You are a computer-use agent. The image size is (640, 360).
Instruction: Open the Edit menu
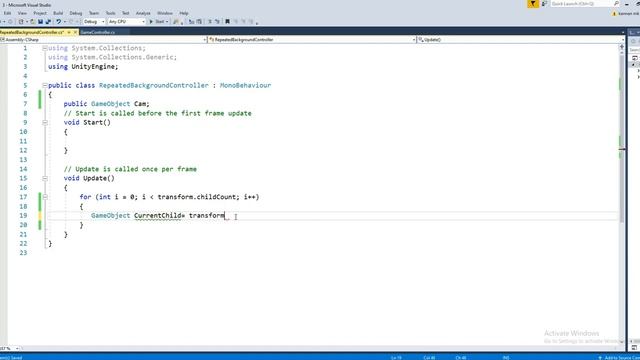[x=7, y=13]
